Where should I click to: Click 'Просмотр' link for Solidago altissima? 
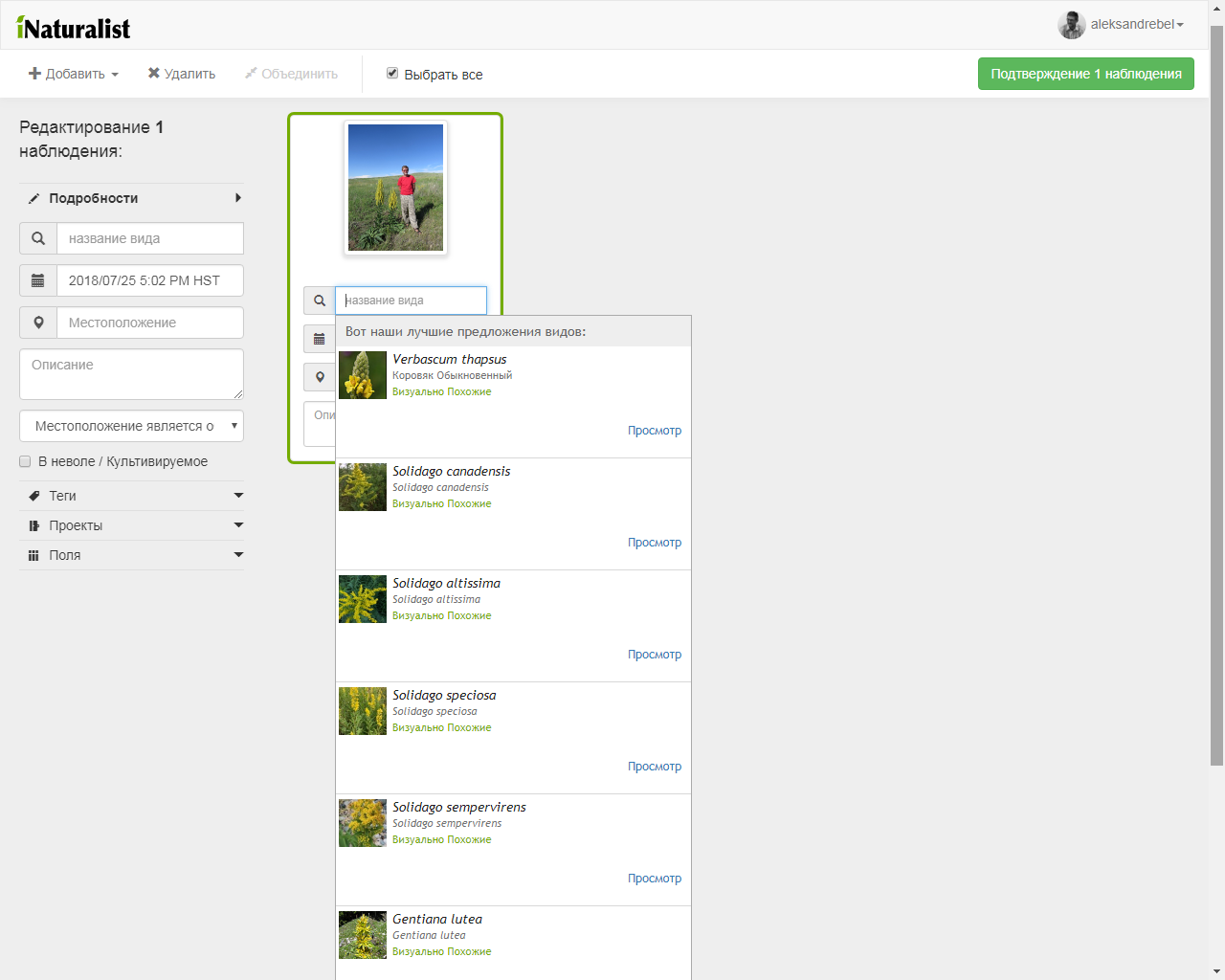[x=655, y=655]
